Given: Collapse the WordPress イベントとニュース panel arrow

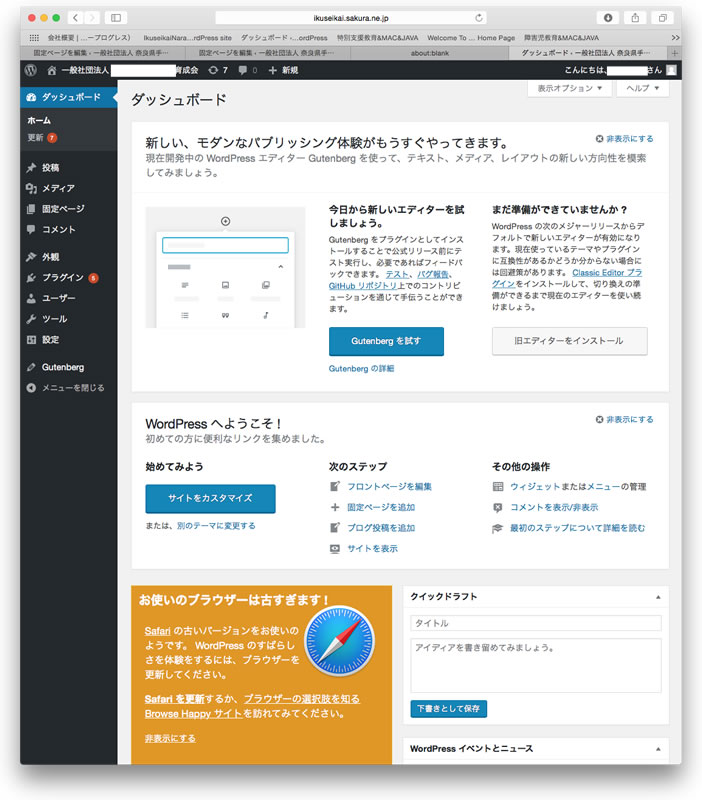Looking at the screenshot, I should pyautogui.click(x=658, y=749).
